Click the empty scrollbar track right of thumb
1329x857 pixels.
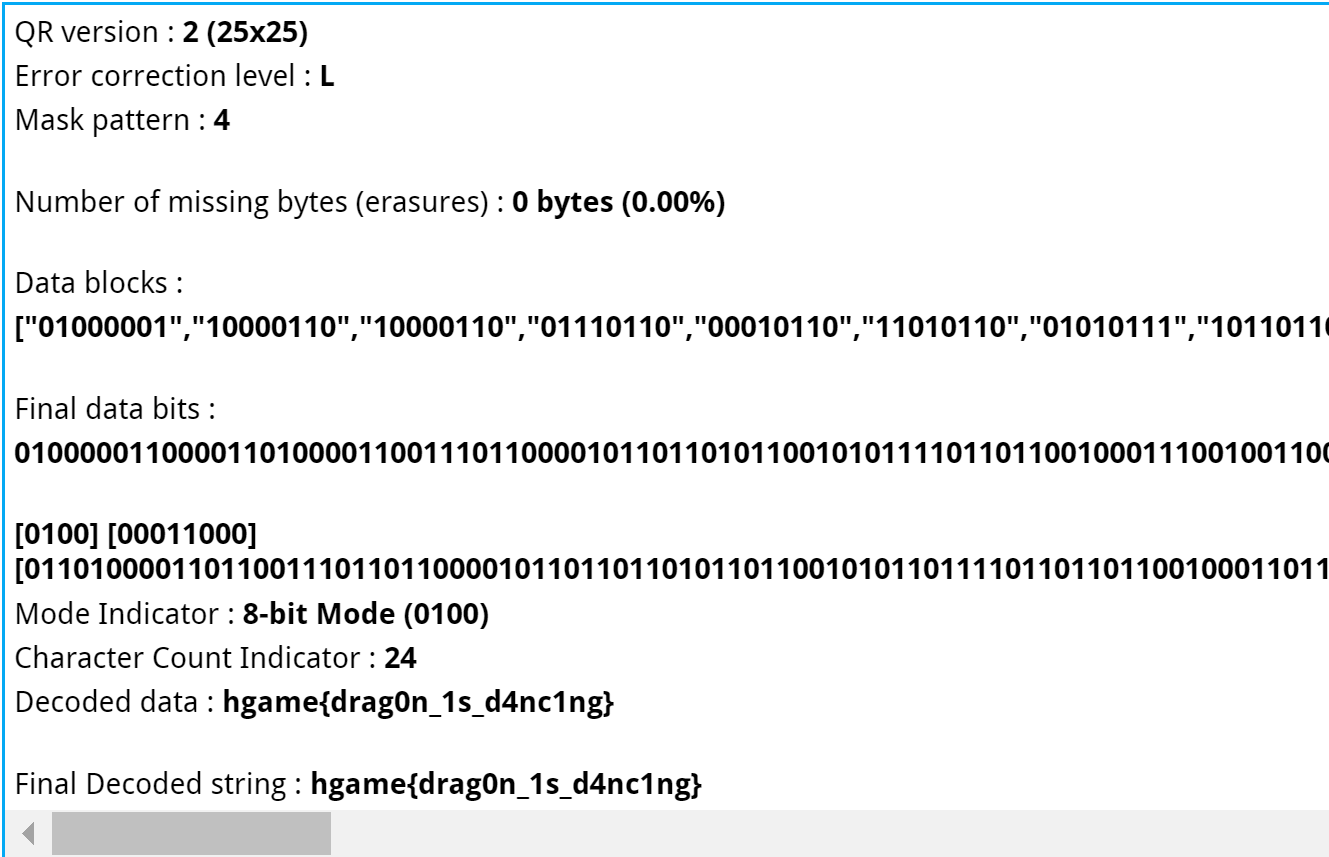tap(800, 833)
